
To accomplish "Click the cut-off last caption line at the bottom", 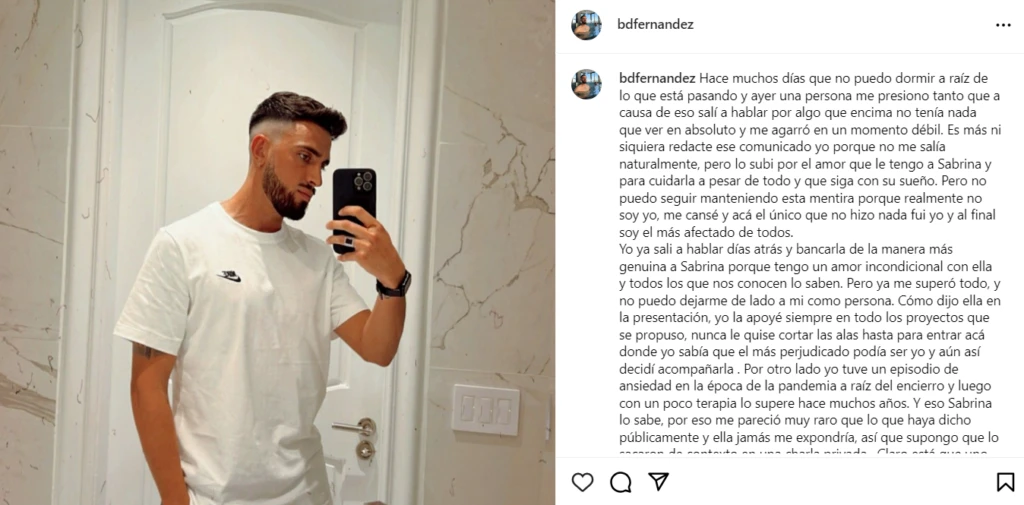I will click(804, 451).
